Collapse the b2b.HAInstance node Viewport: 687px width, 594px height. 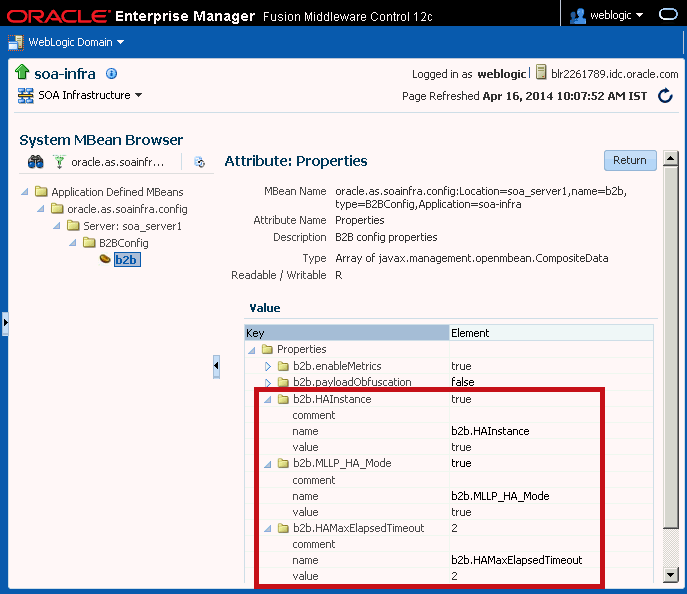pyautogui.click(x=268, y=399)
